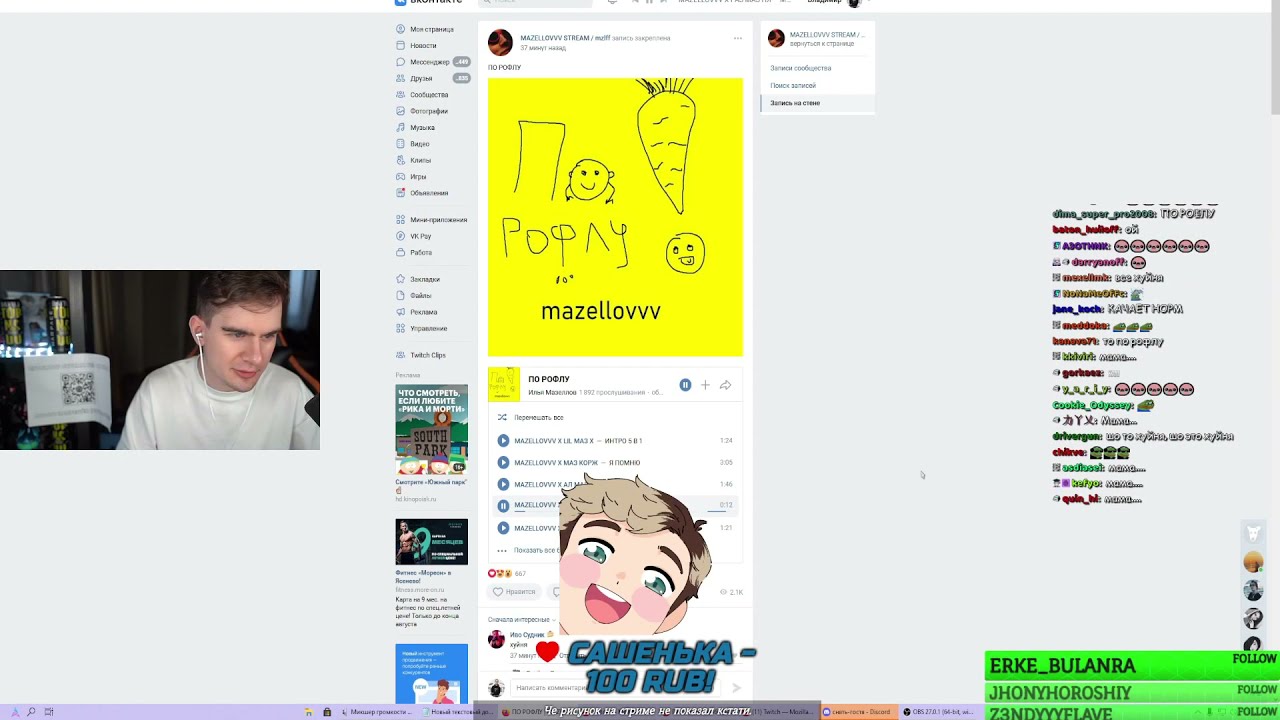Open Моя страница in VK sidebar
Image resolution: width=1280 pixels, height=720 pixels.
[431, 29]
